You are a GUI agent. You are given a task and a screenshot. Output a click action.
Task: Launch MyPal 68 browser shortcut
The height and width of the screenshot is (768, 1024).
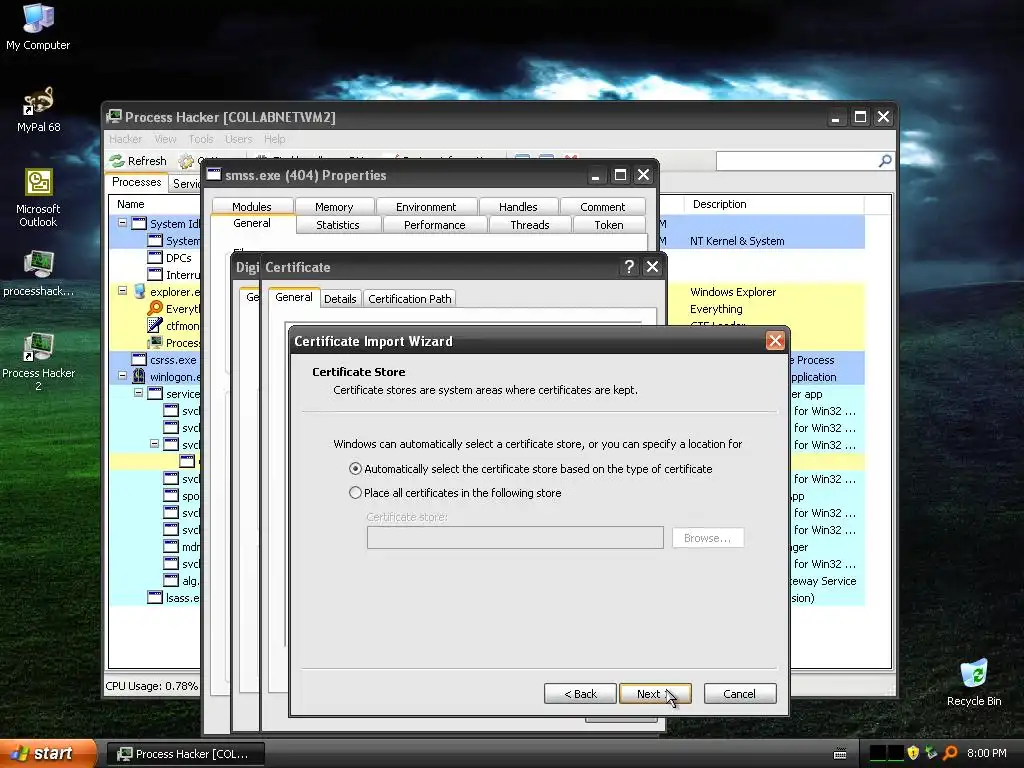click(38, 108)
